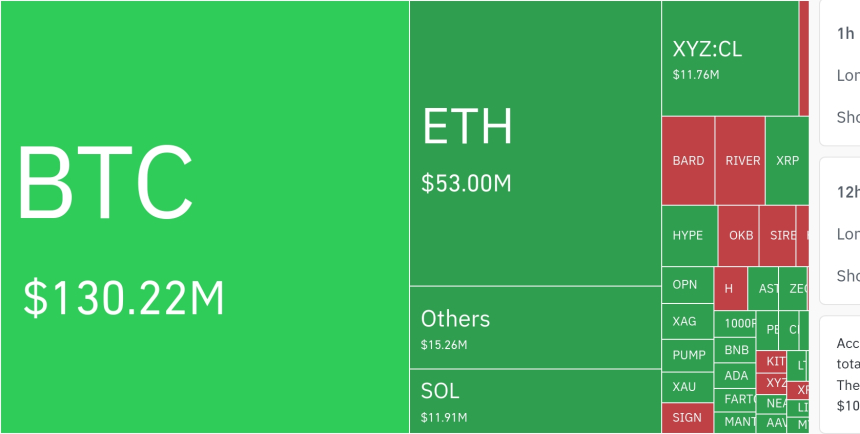Viewport: 860px width, 434px height.
Task: Click the red BARD tile
Action: pos(688,160)
